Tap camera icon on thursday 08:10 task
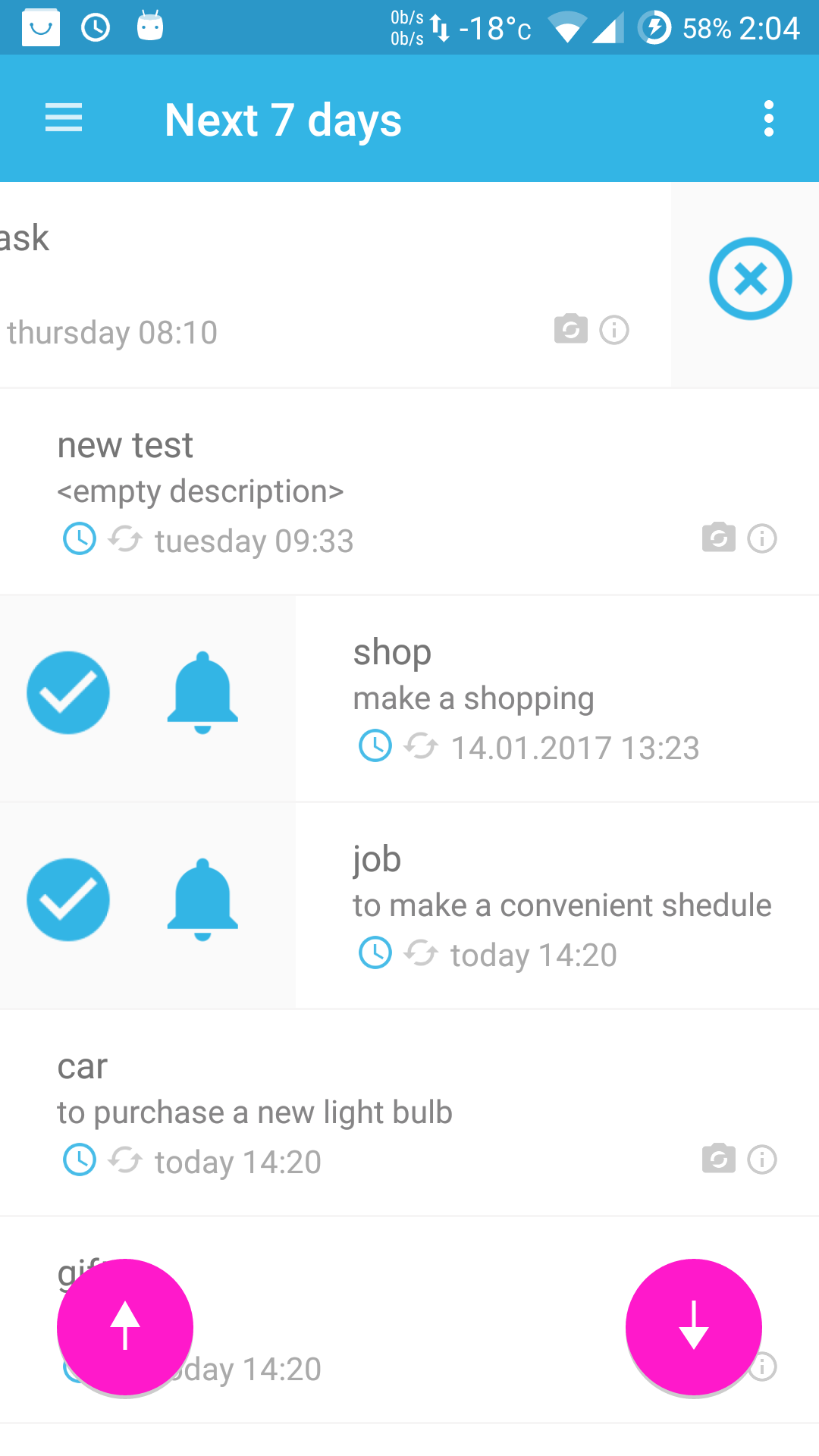This screenshot has height=1456, width=819. coord(570,329)
